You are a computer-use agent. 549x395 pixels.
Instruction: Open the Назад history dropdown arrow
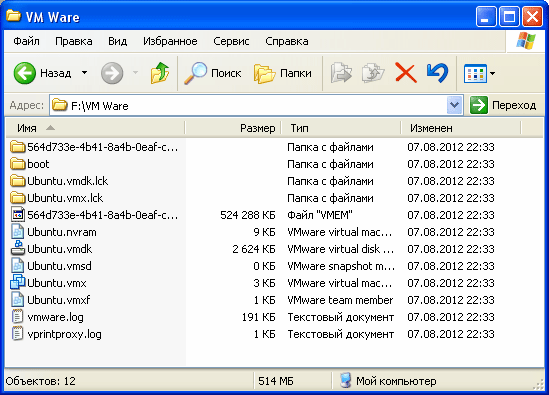(84, 73)
